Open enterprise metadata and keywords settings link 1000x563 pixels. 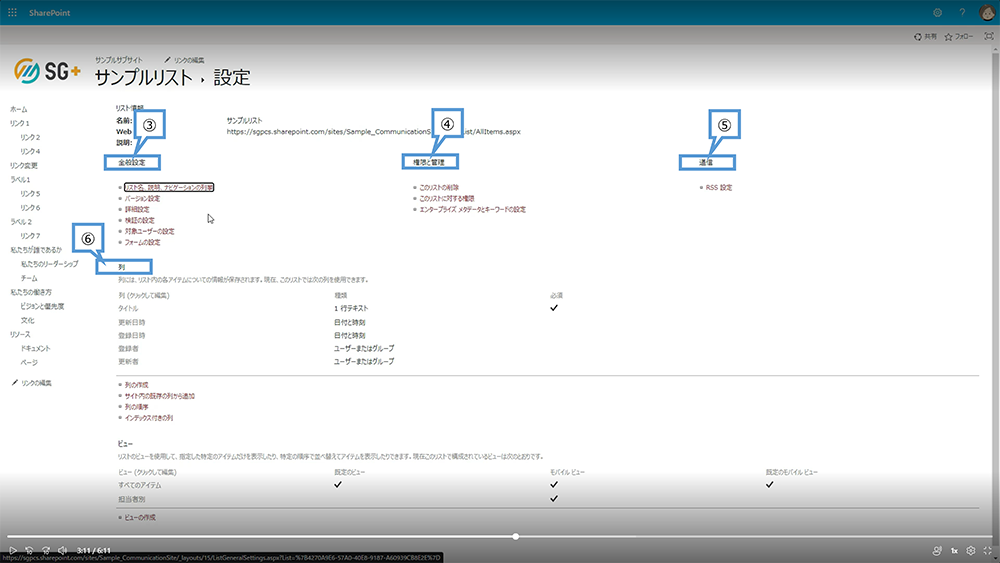[473, 209]
